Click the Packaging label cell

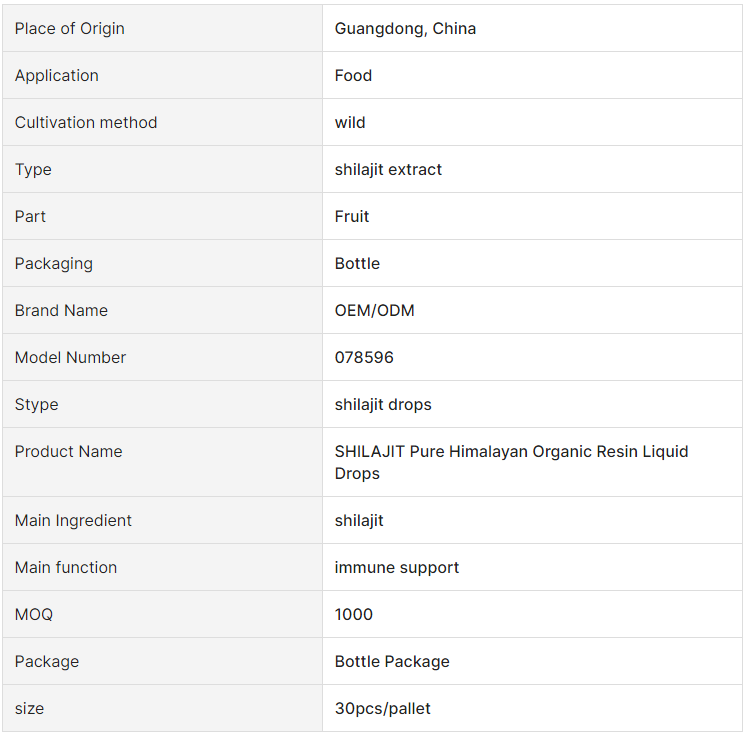coord(162,263)
